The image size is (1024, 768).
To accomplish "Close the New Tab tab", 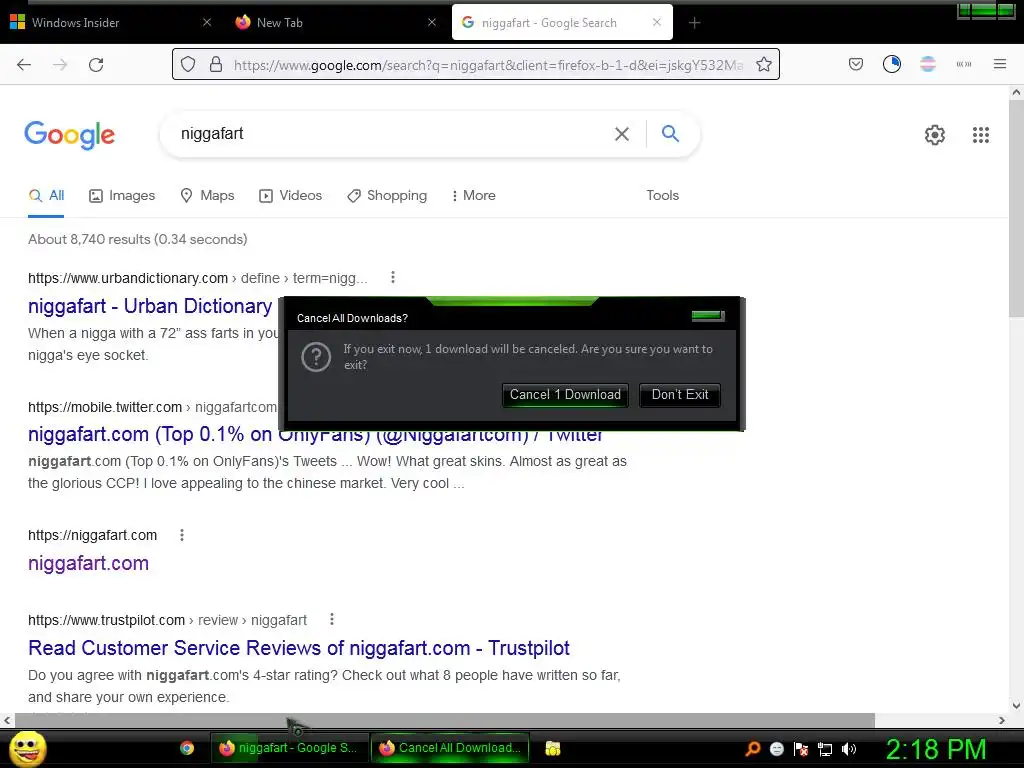I will coord(432,22).
